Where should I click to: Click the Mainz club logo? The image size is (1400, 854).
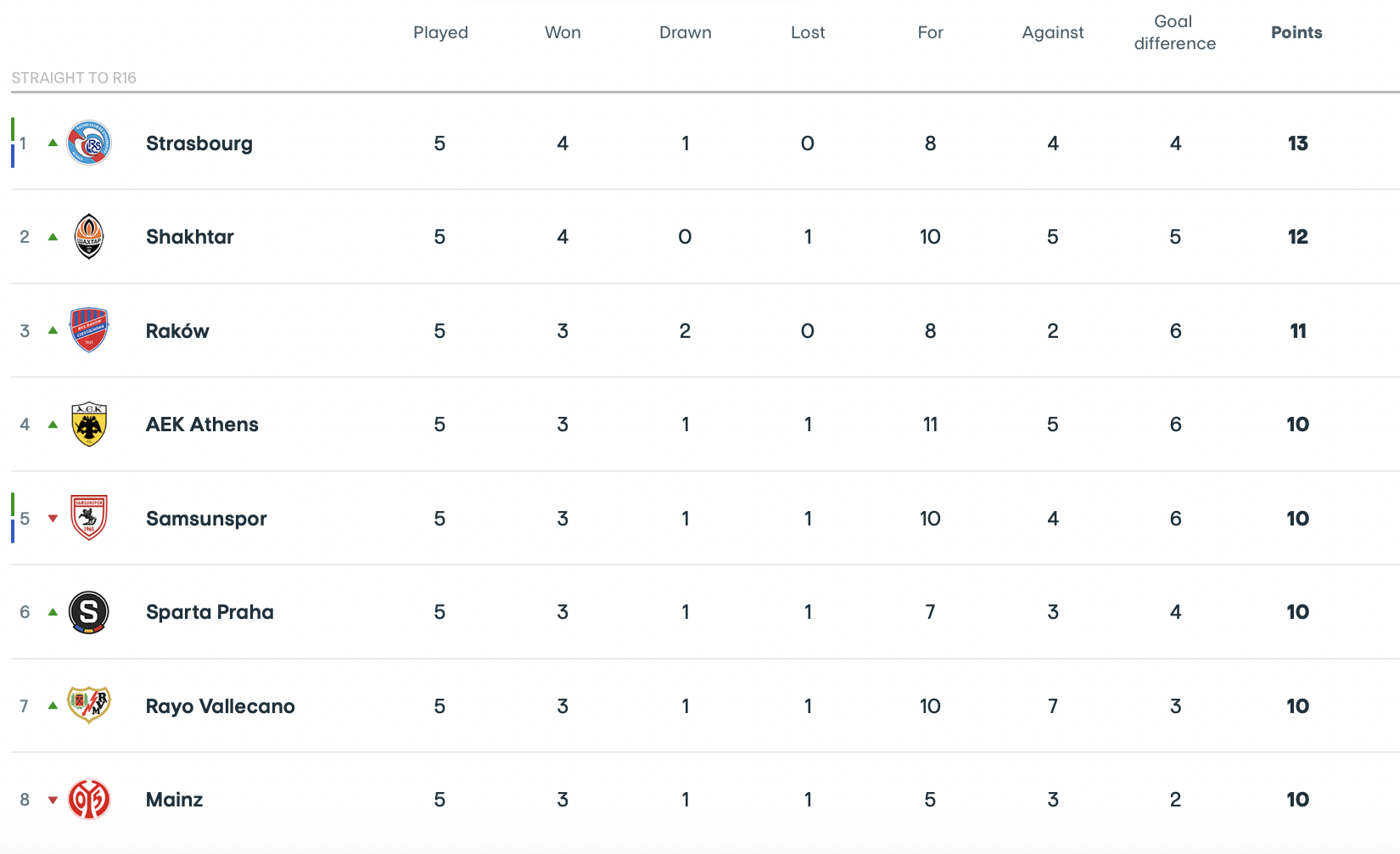click(x=89, y=800)
